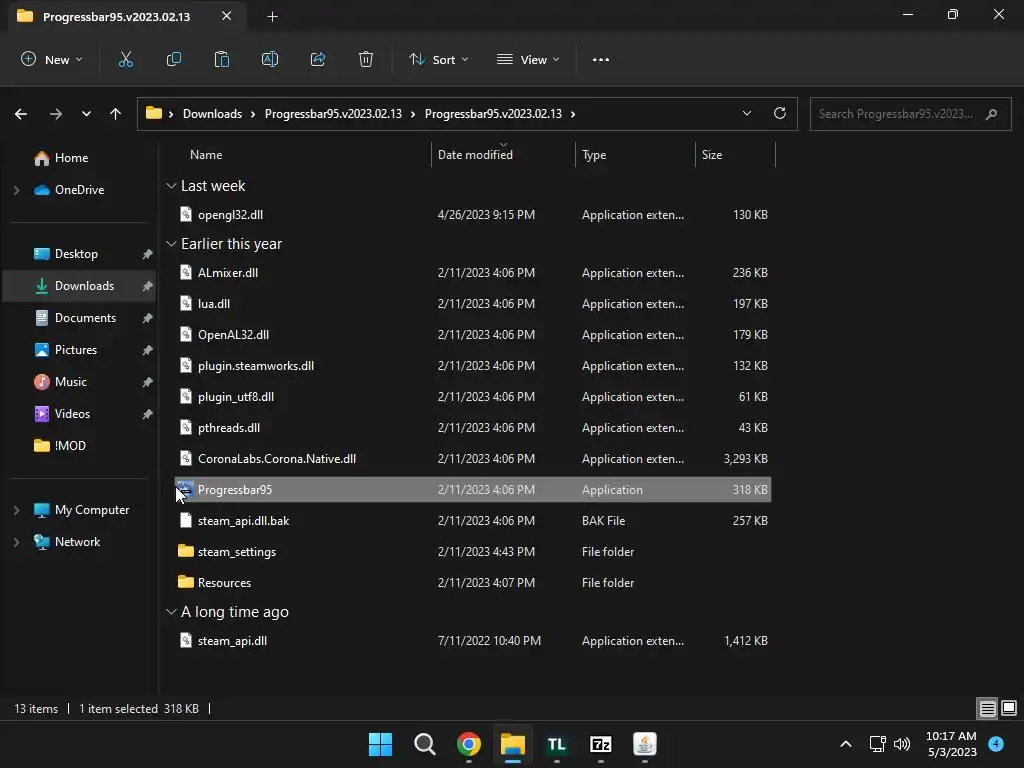Collapse the Earlier this year group

click(171, 244)
